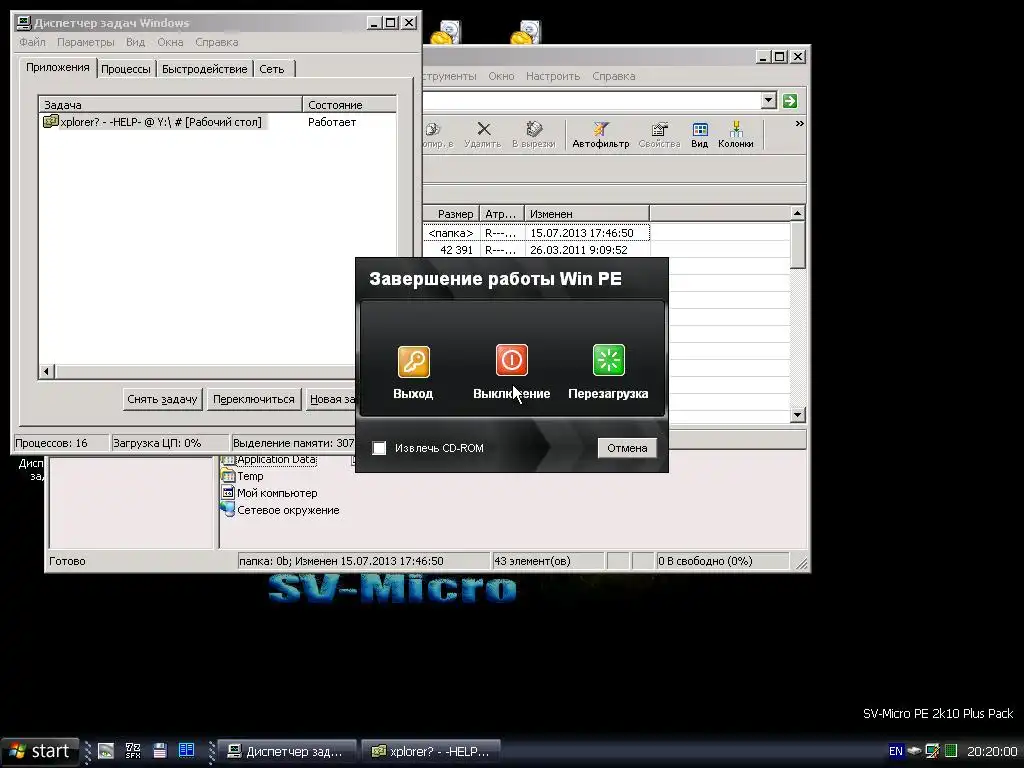
Task: Click the monitor with checkmark tray icon
Action: 933,751
